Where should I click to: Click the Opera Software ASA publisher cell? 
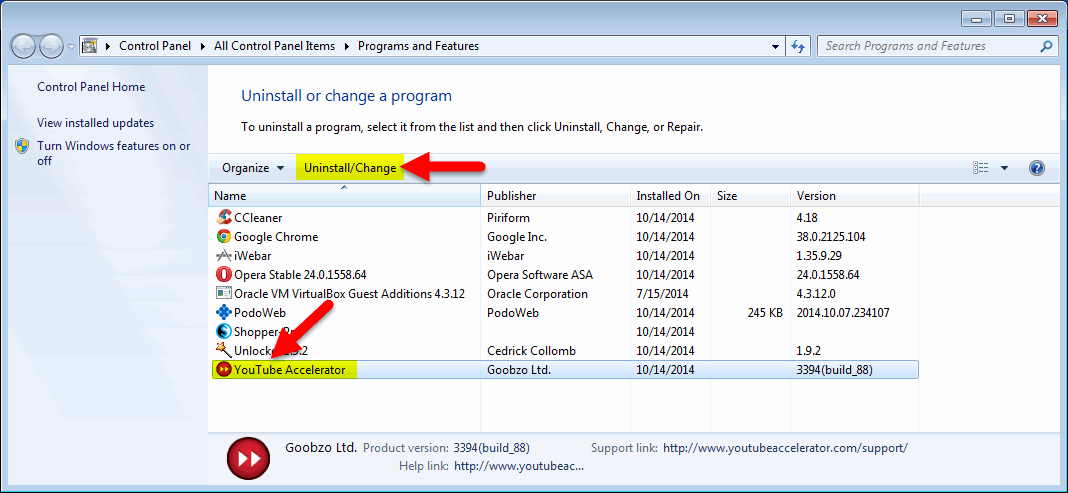540,275
